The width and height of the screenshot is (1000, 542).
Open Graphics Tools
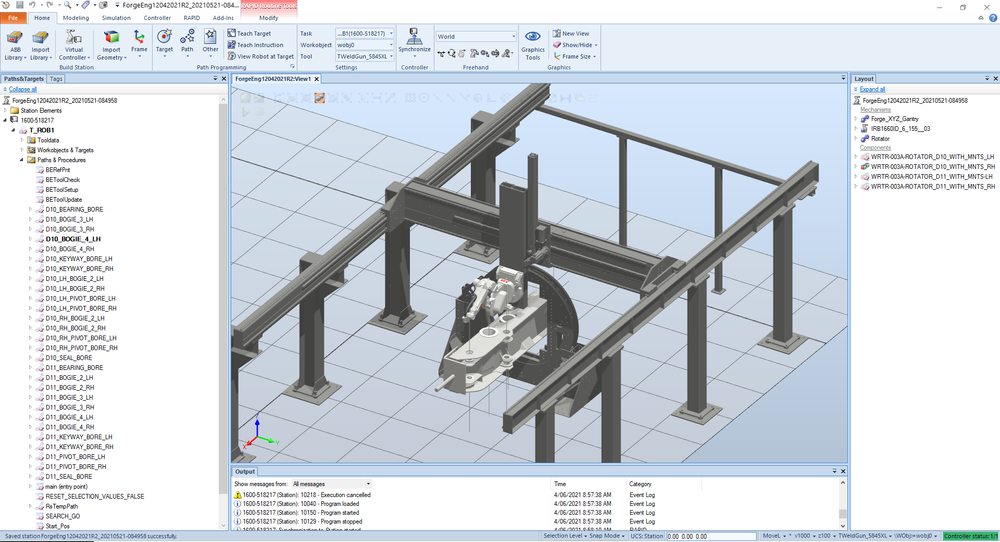[533, 46]
